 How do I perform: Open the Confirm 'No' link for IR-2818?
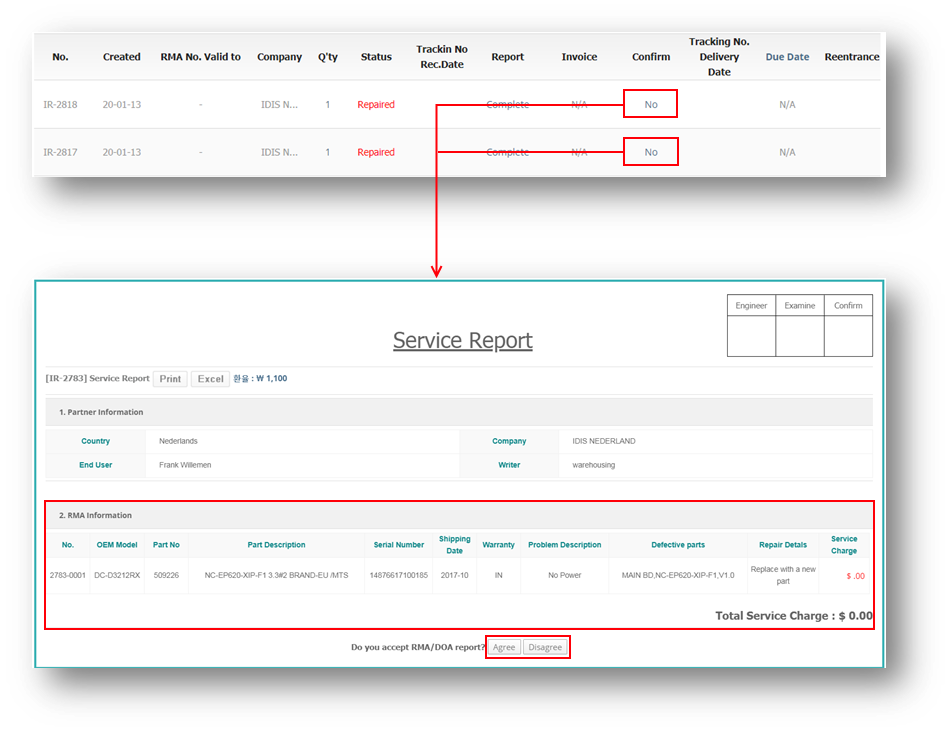651,104
